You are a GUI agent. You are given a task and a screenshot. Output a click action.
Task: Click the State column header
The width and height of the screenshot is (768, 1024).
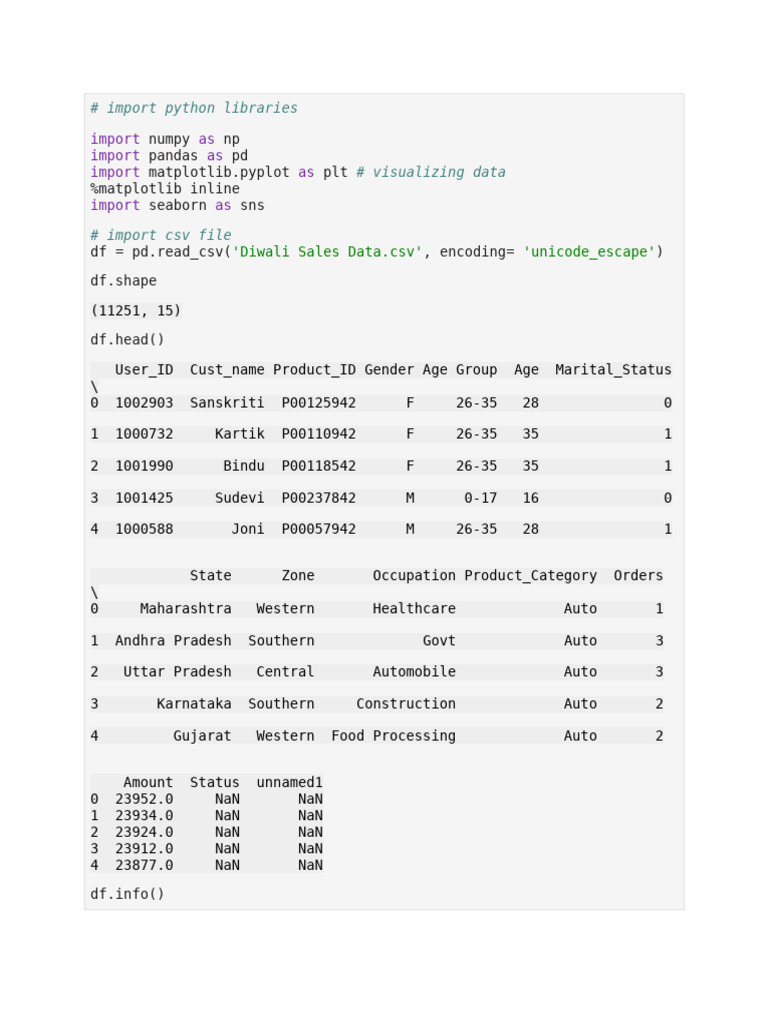click(x=210, y=575)
